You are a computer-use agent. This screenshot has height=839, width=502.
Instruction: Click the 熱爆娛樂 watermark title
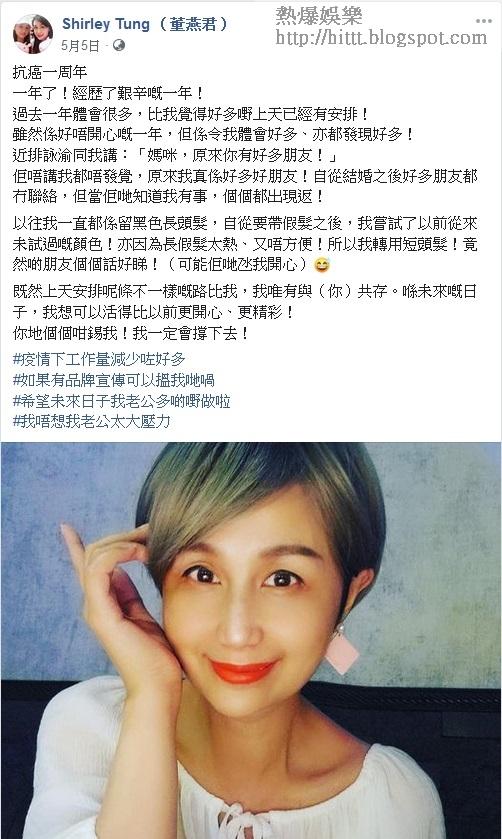tap(318, 16)
